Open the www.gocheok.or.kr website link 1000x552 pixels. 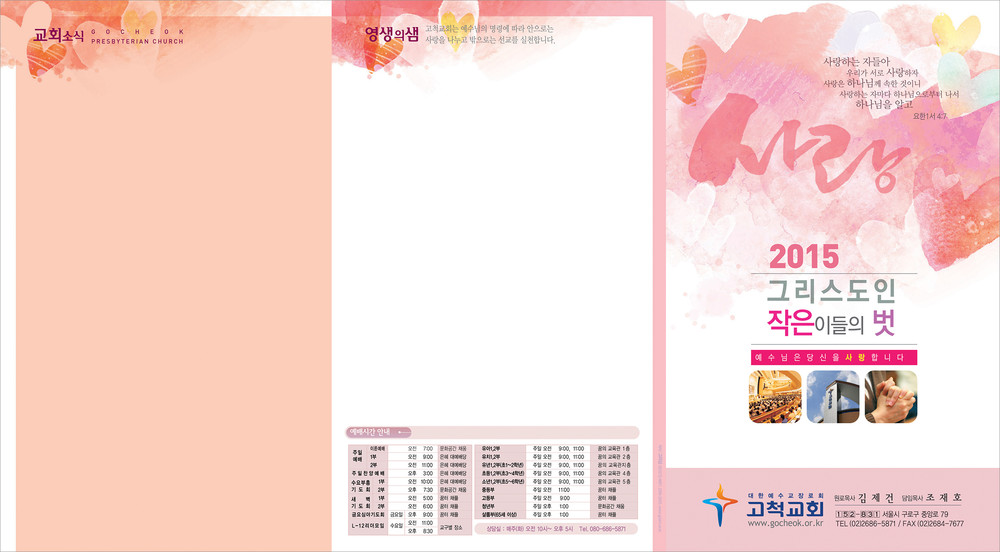tap(783, 523)
